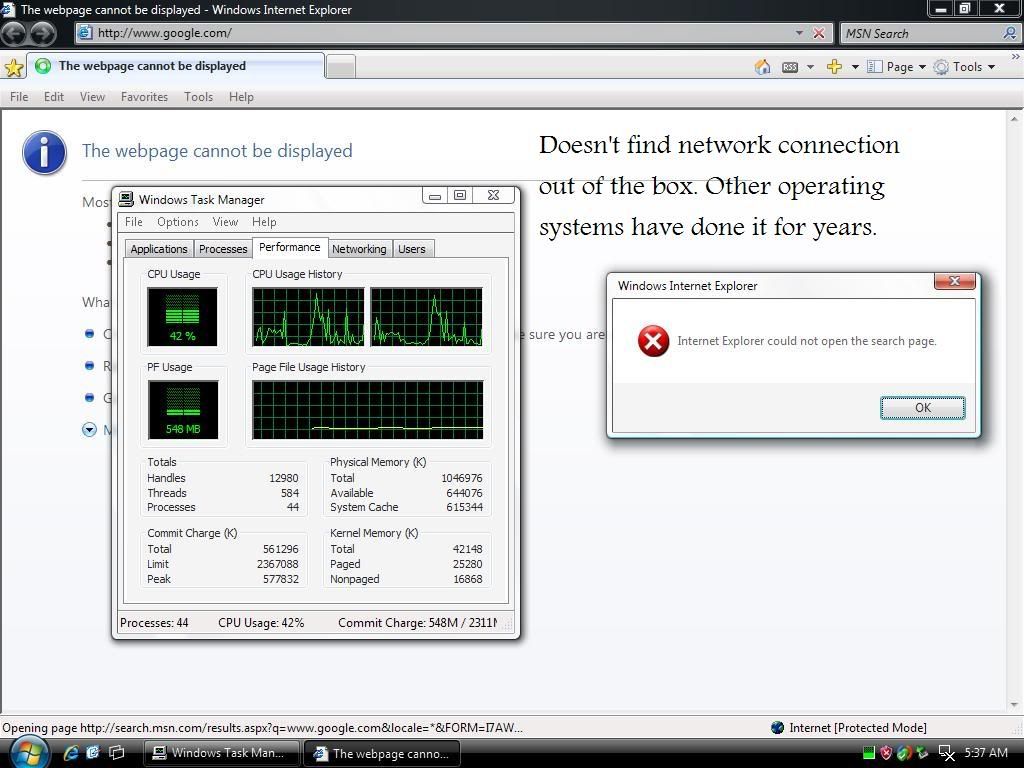Click OK in the Internet Explorer dialog

(922, 408)
